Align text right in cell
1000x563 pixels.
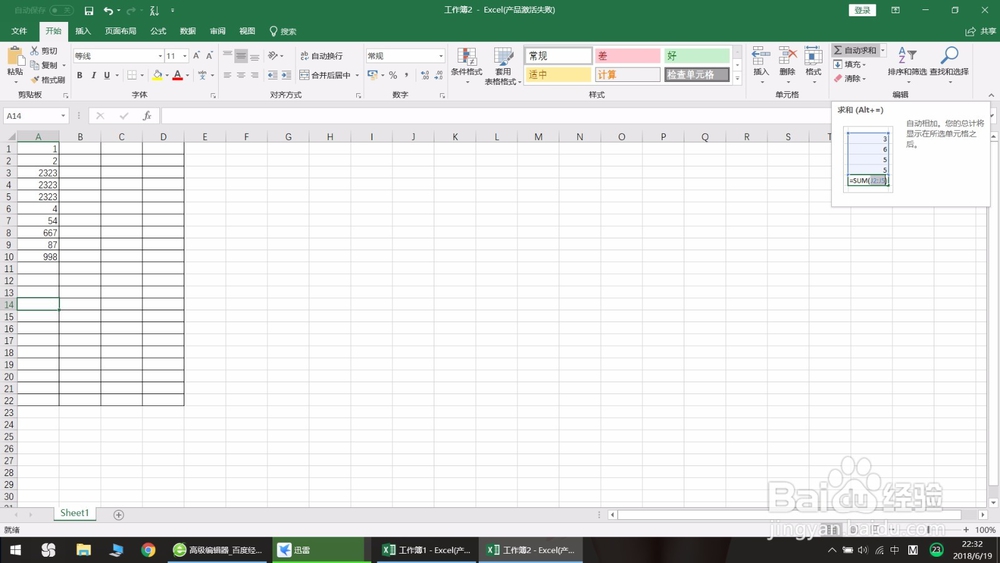pyautogui.click(x=254, y=75)
